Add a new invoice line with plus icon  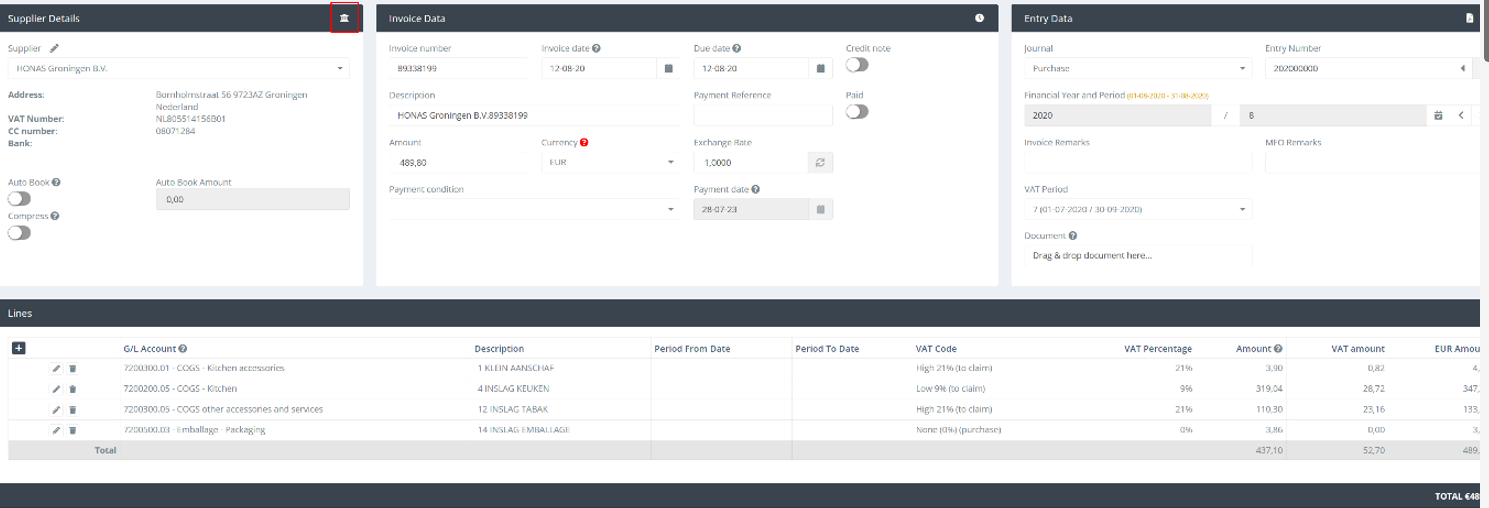click(x=18, y=348)
